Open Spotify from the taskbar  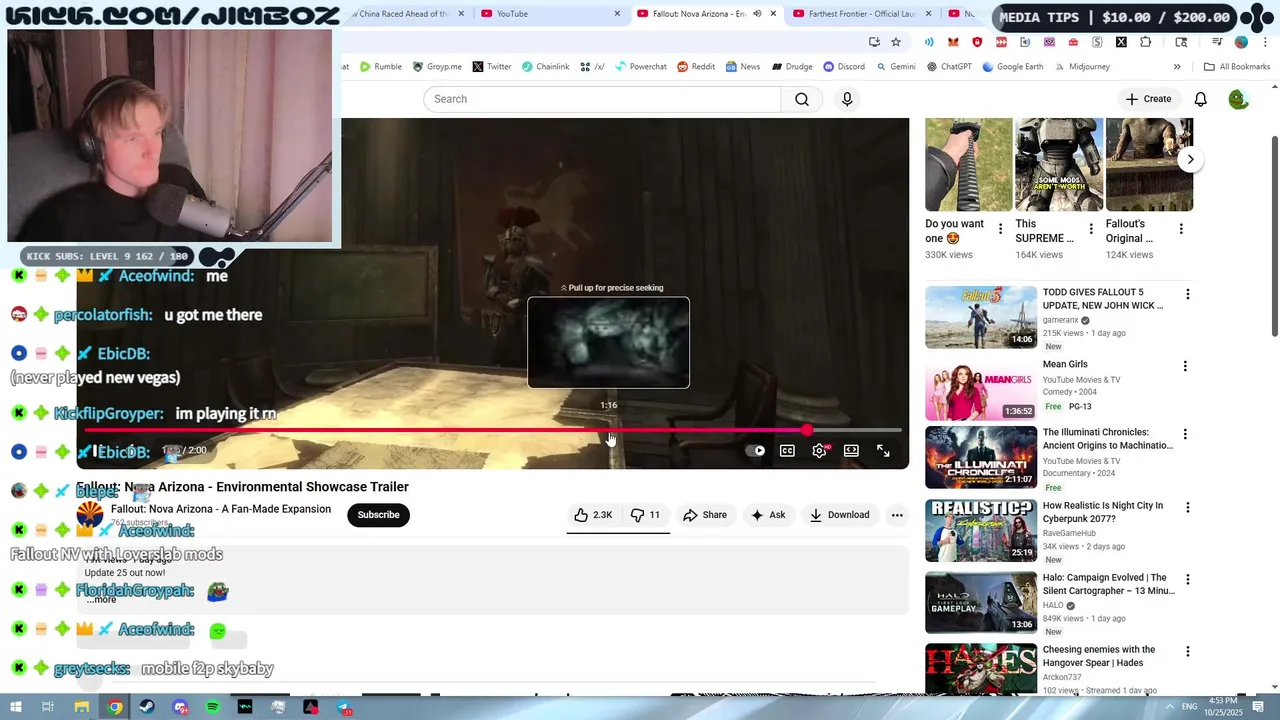click(212, 707)
